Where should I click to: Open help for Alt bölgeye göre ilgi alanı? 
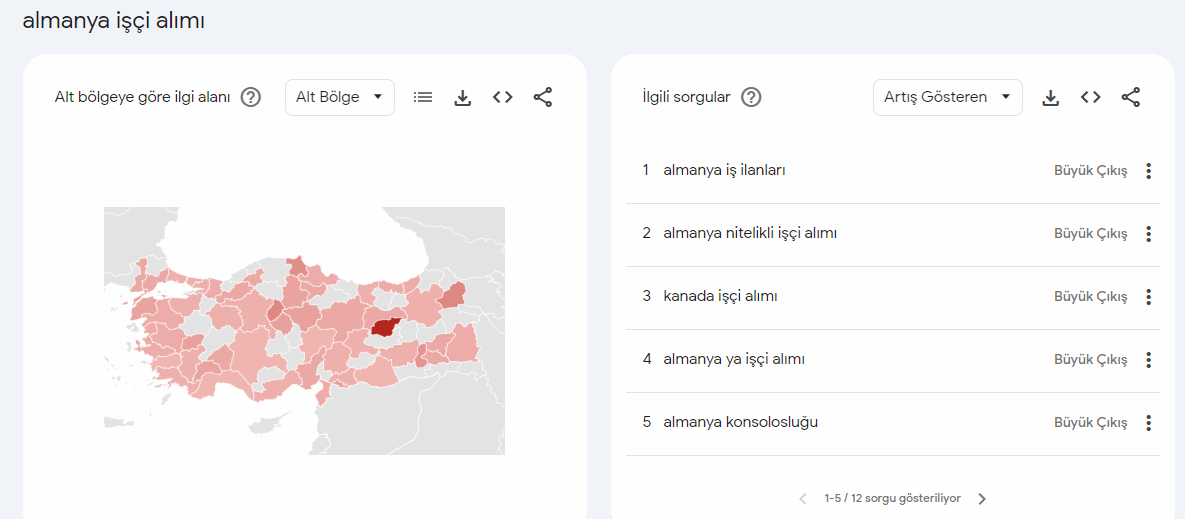[x=251, y=97]
